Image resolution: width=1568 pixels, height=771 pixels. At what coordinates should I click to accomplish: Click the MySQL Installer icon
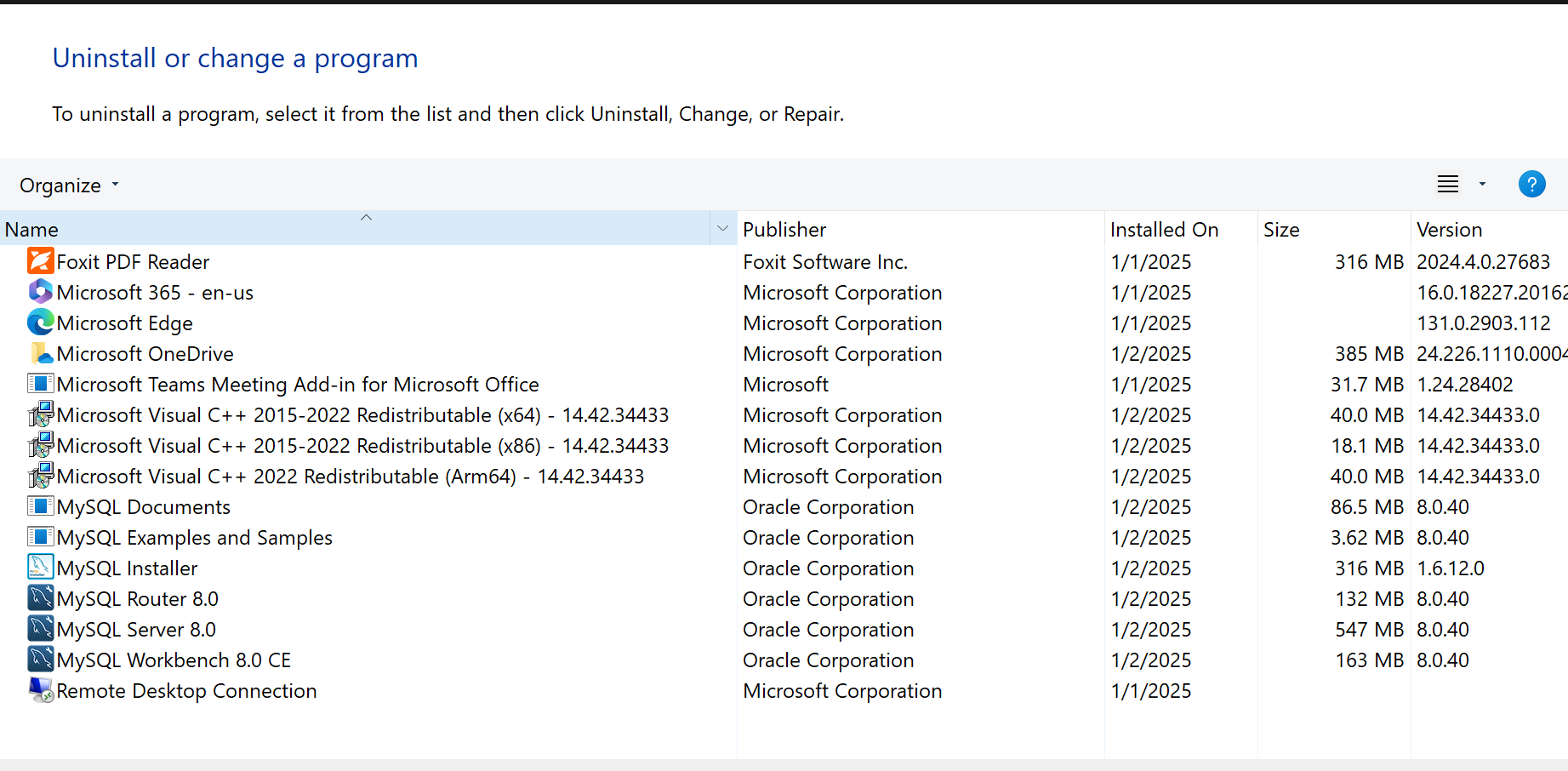click(41, 567)
